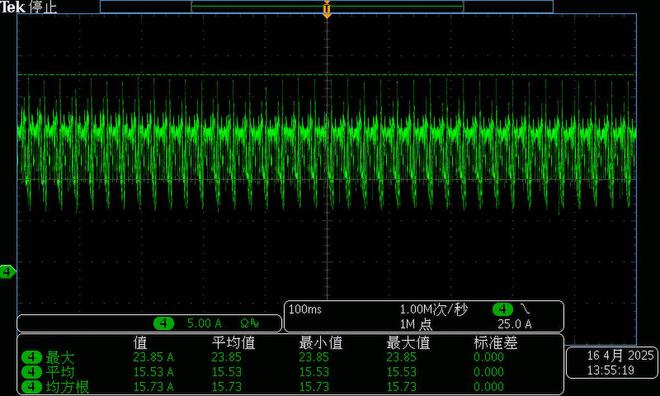Click the 13:55:19 time display
The width and height of the screenshot is (660, 396).
[611, 370]
